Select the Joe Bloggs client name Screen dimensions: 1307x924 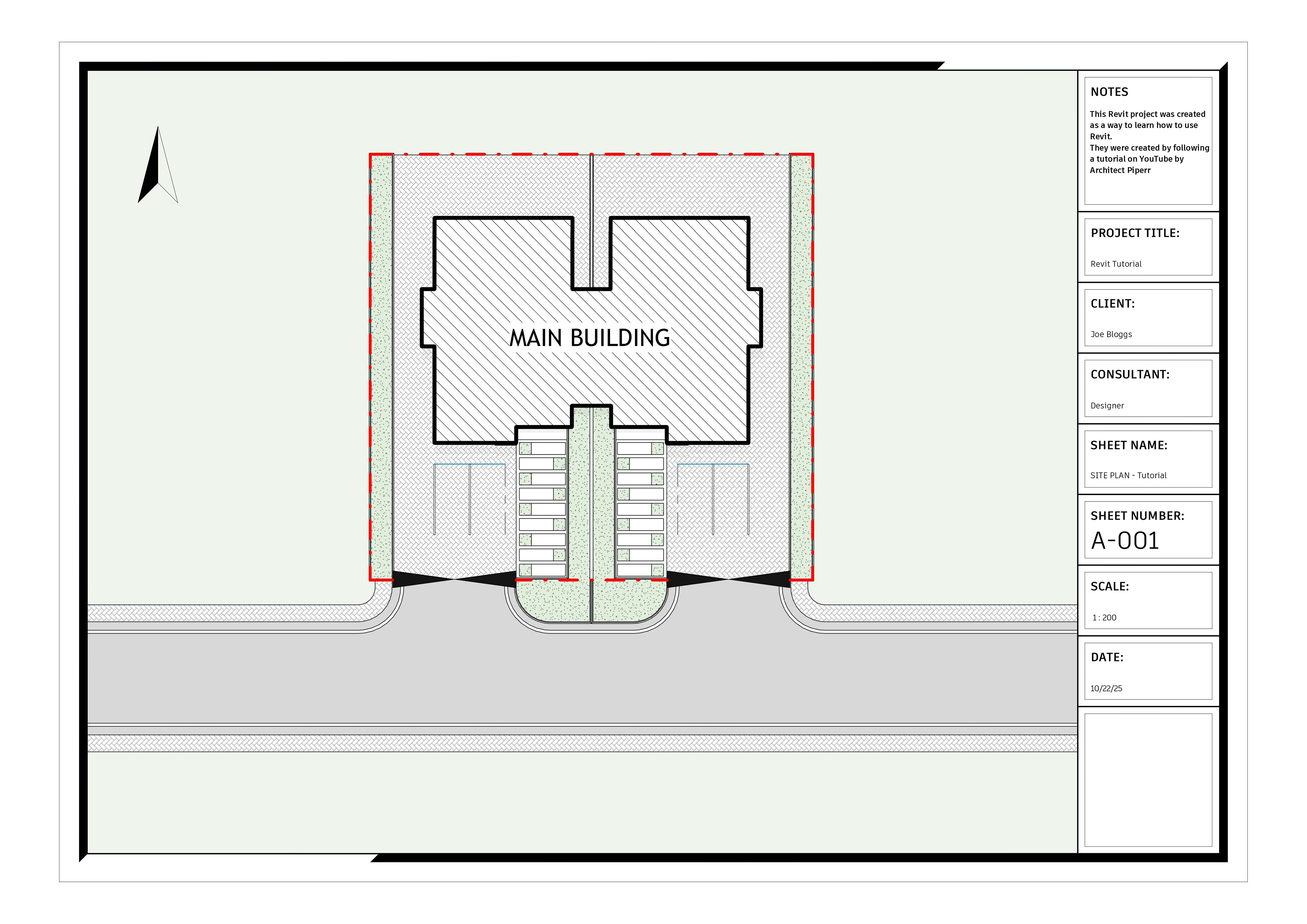tap(1111, 334)
